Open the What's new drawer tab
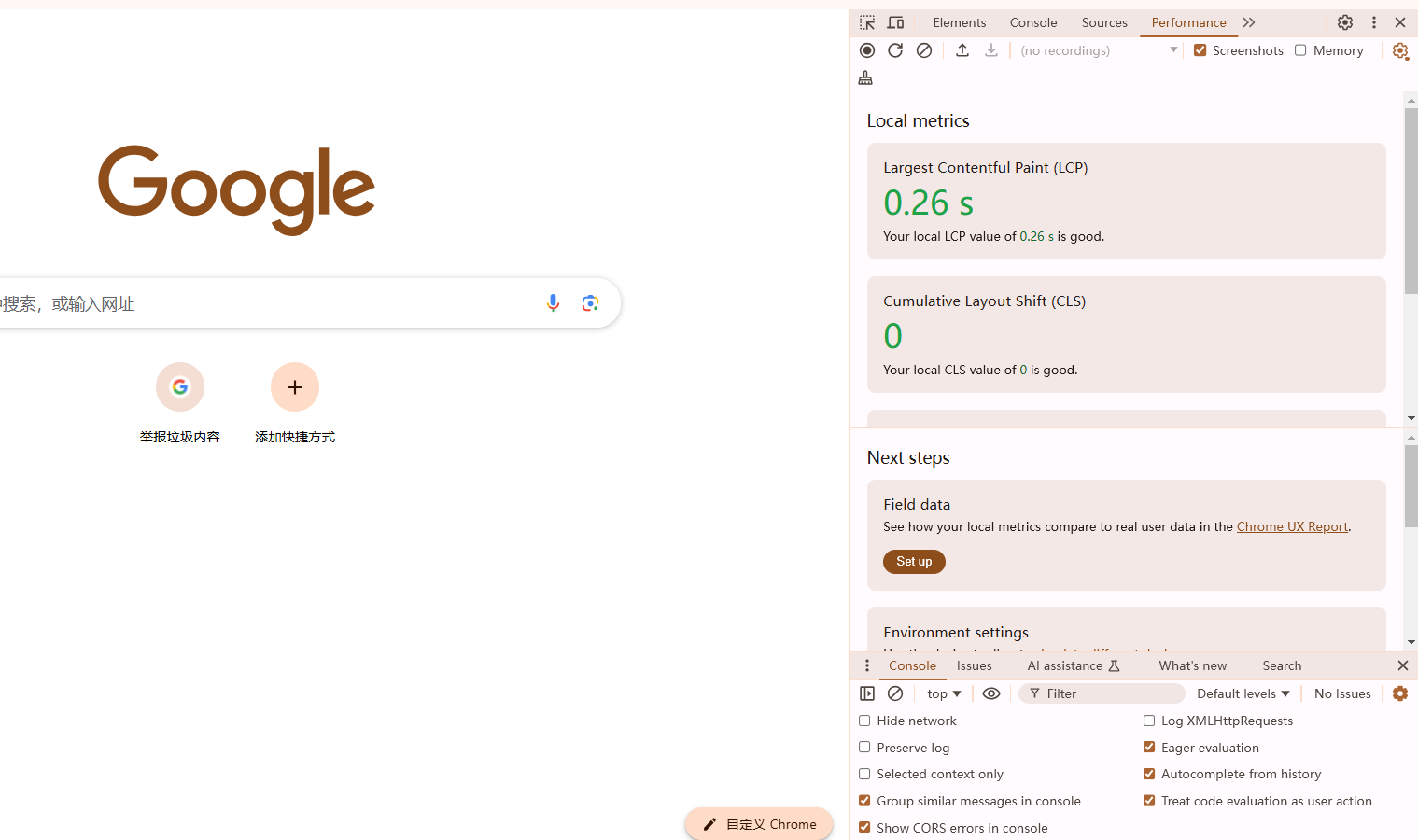The height and width of the screenshot is (840, 1418). pyautogui.click(x=1193, y=665)
